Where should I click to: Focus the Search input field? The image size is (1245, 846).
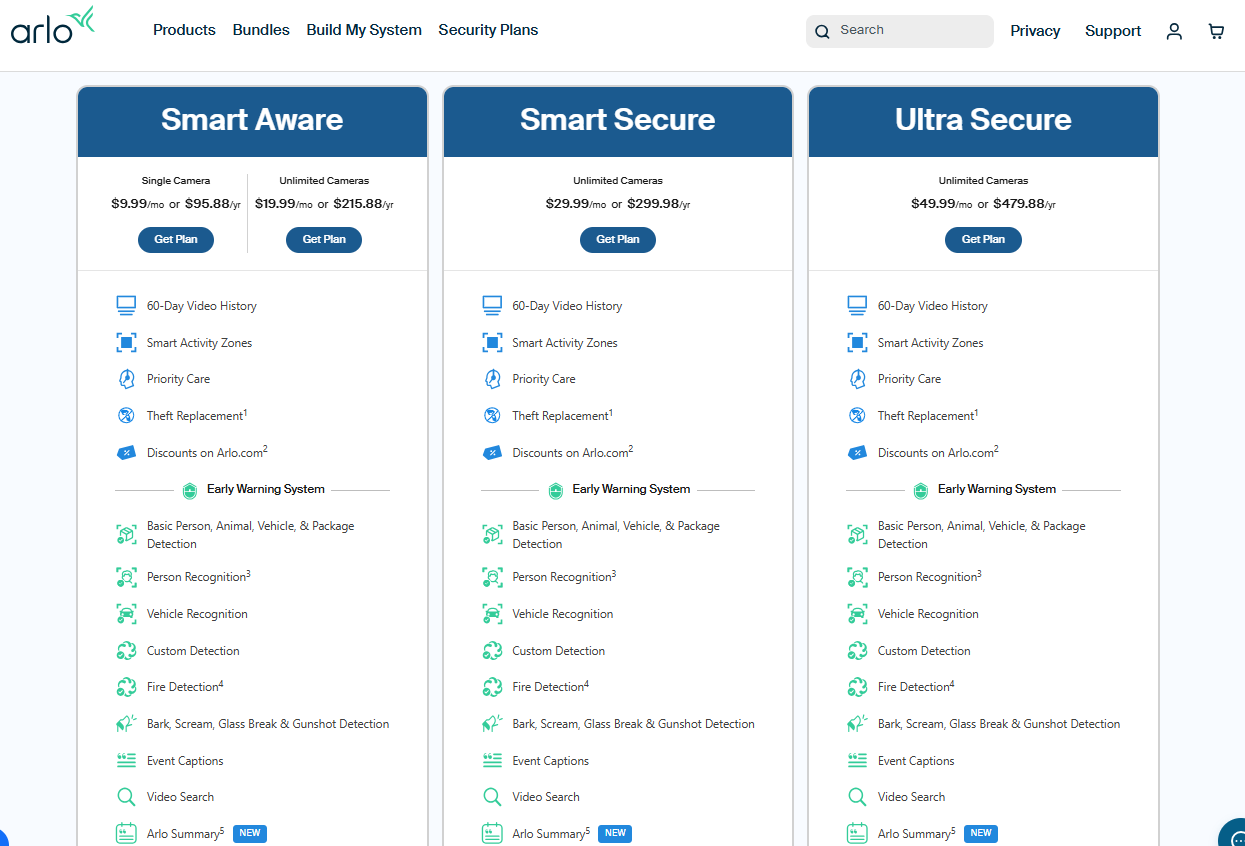coord(900,31)
